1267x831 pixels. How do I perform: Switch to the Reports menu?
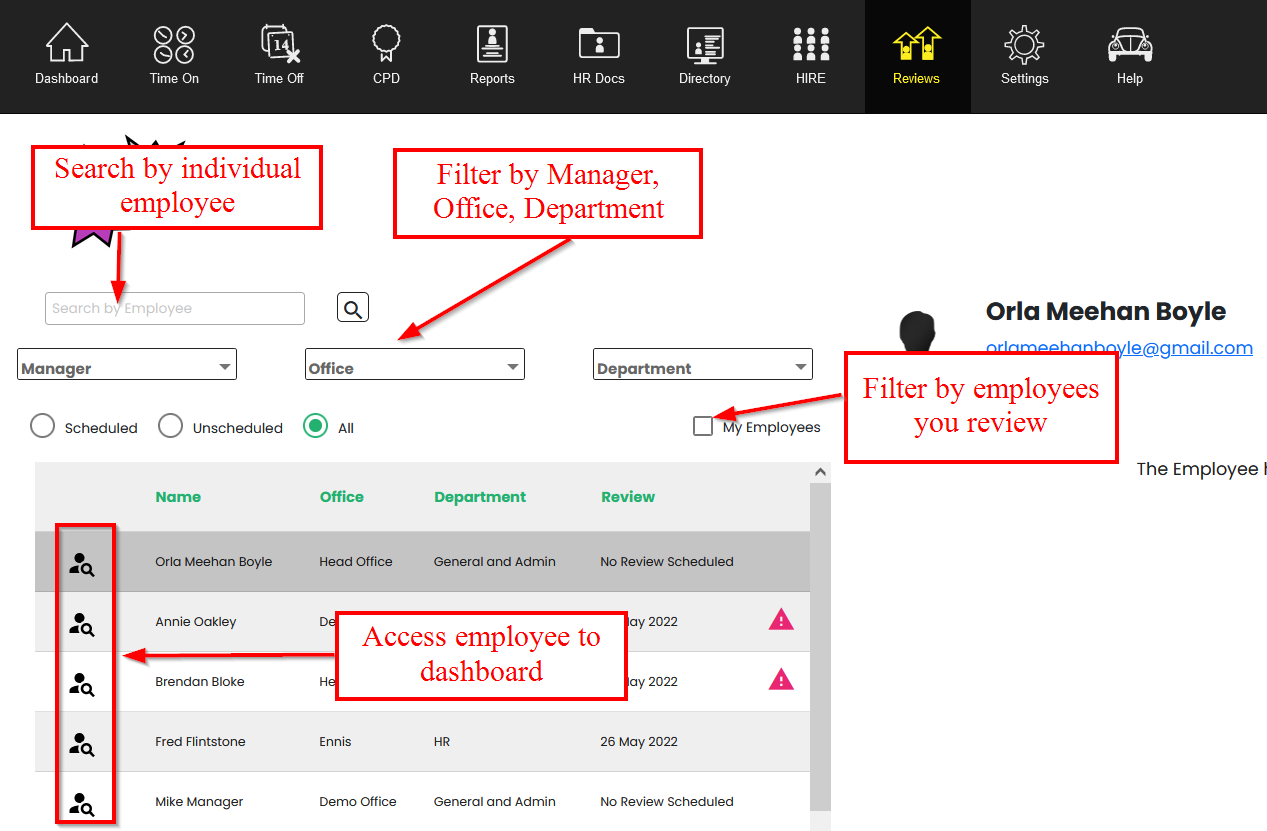492,56
